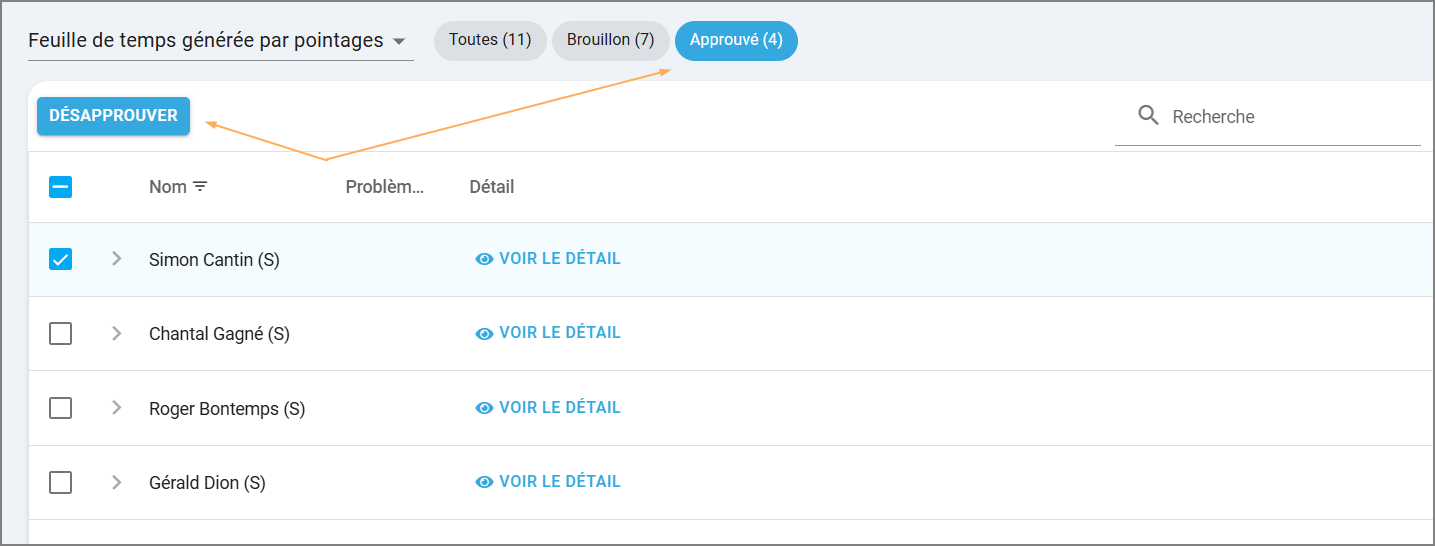1435x546 pixels.
Task: Tick the checkbox next to Gérald Dion
Action: (x=61, y=482)
